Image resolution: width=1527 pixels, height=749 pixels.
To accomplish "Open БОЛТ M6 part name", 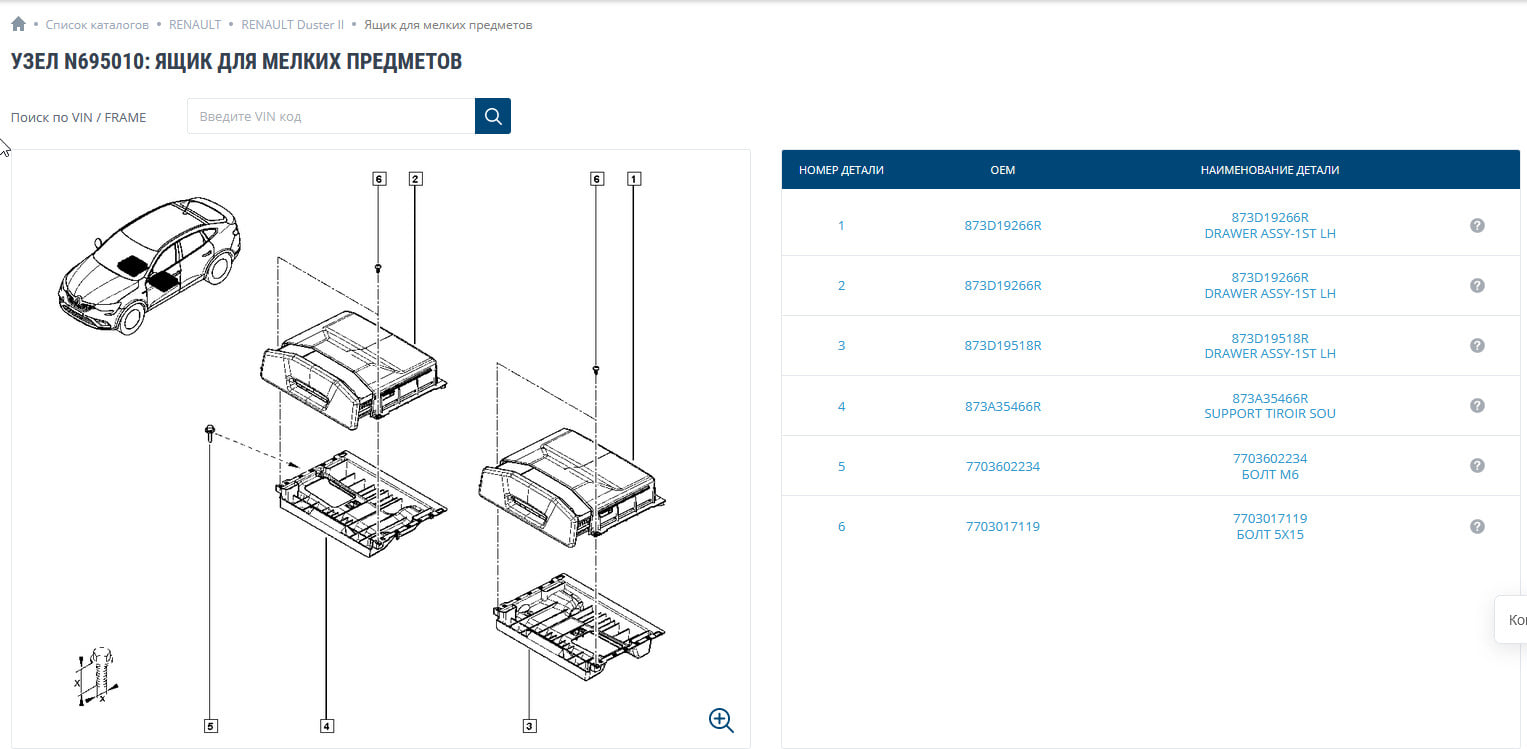I will pos(1270,475).
